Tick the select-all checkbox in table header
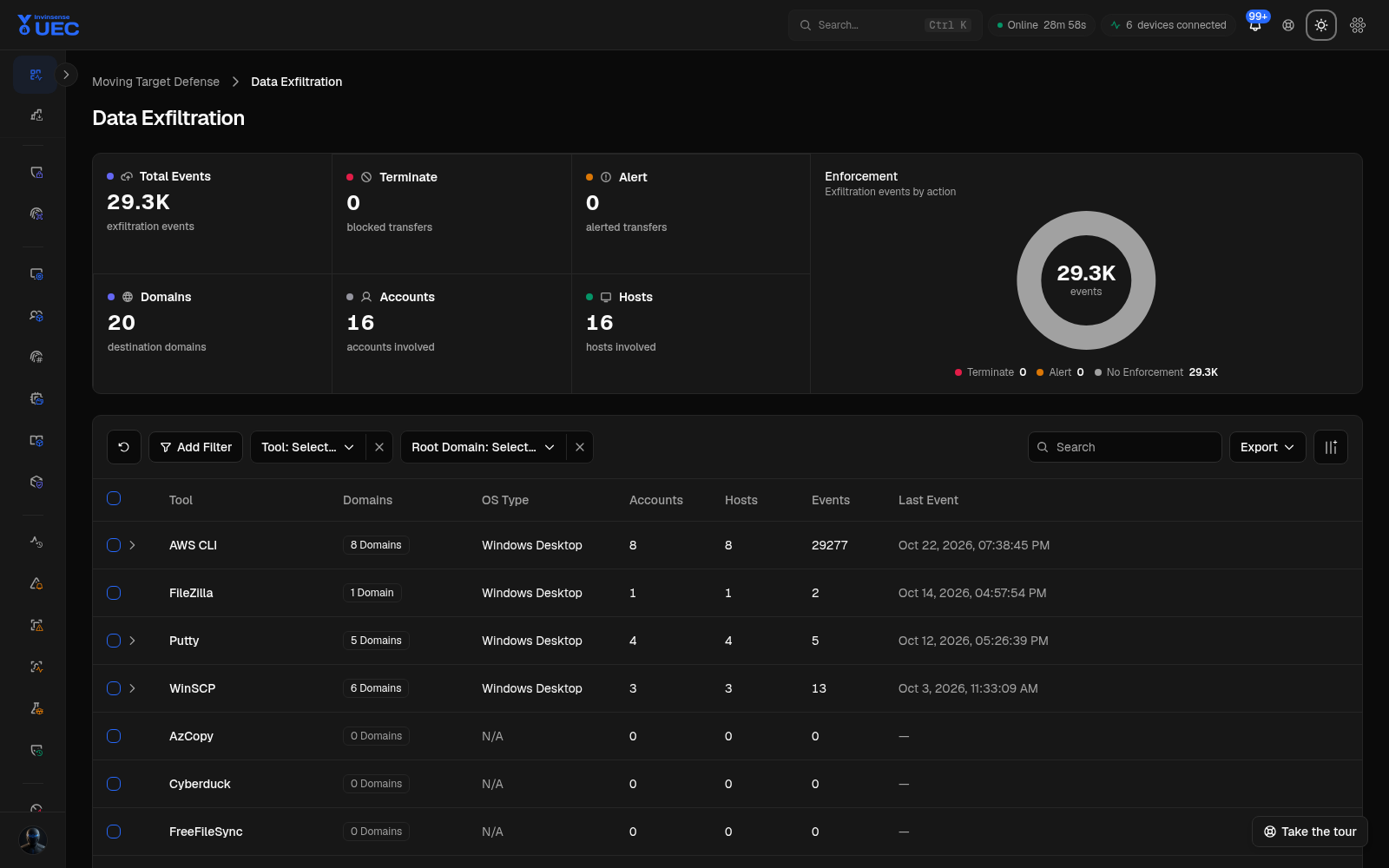This screenshot has height=868, width=1389. click(x=114, y=498)
